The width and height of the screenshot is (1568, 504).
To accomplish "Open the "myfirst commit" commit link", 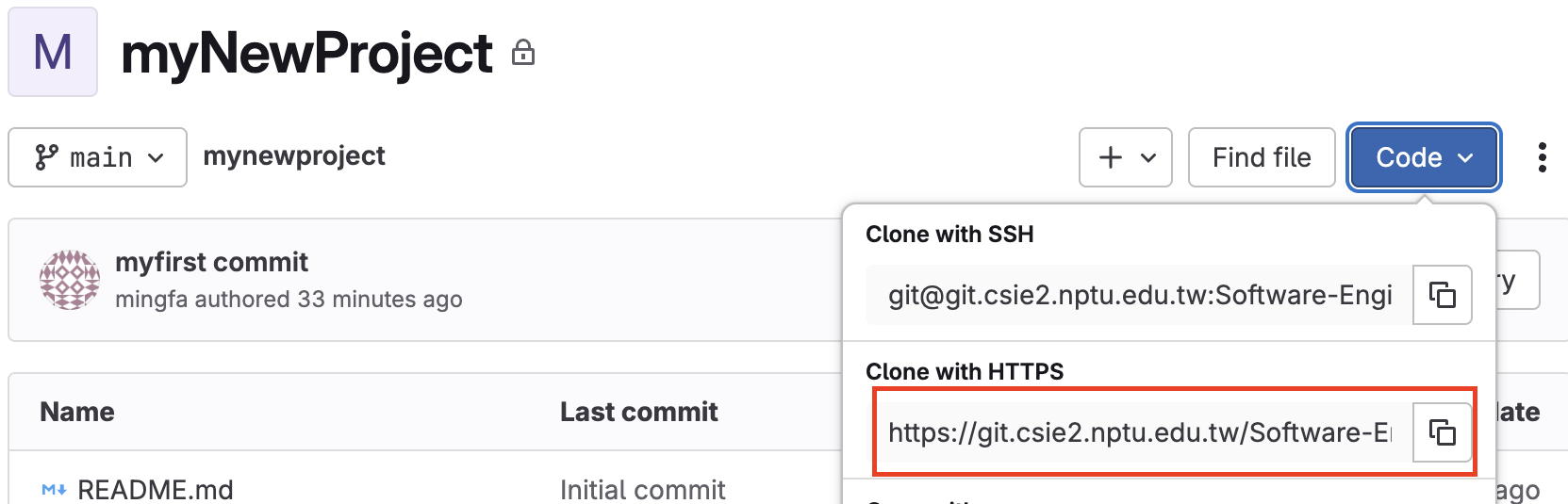I will click(211, 262).
